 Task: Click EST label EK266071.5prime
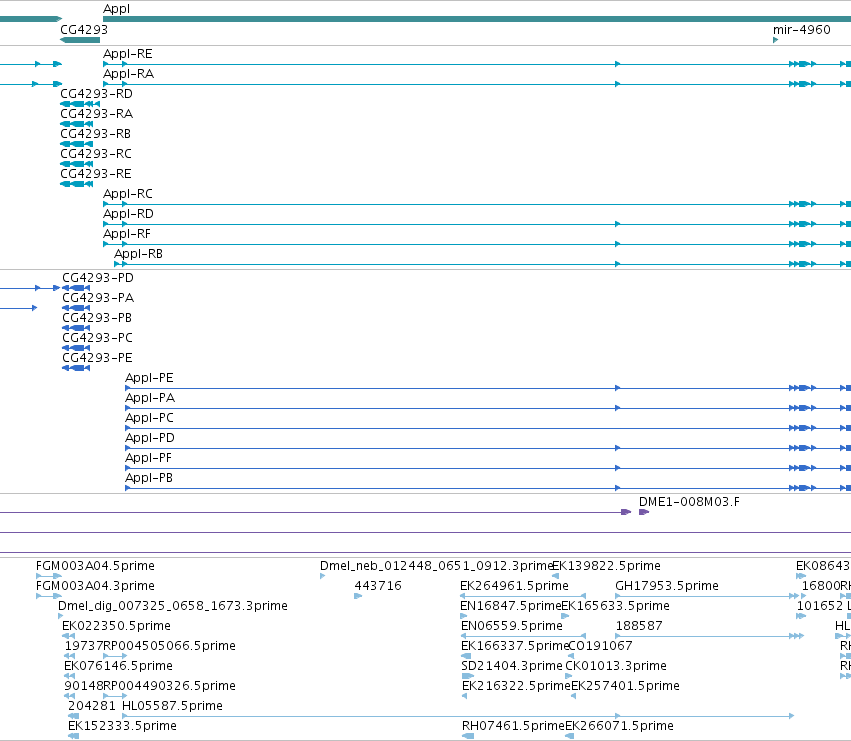pos(619,726)
